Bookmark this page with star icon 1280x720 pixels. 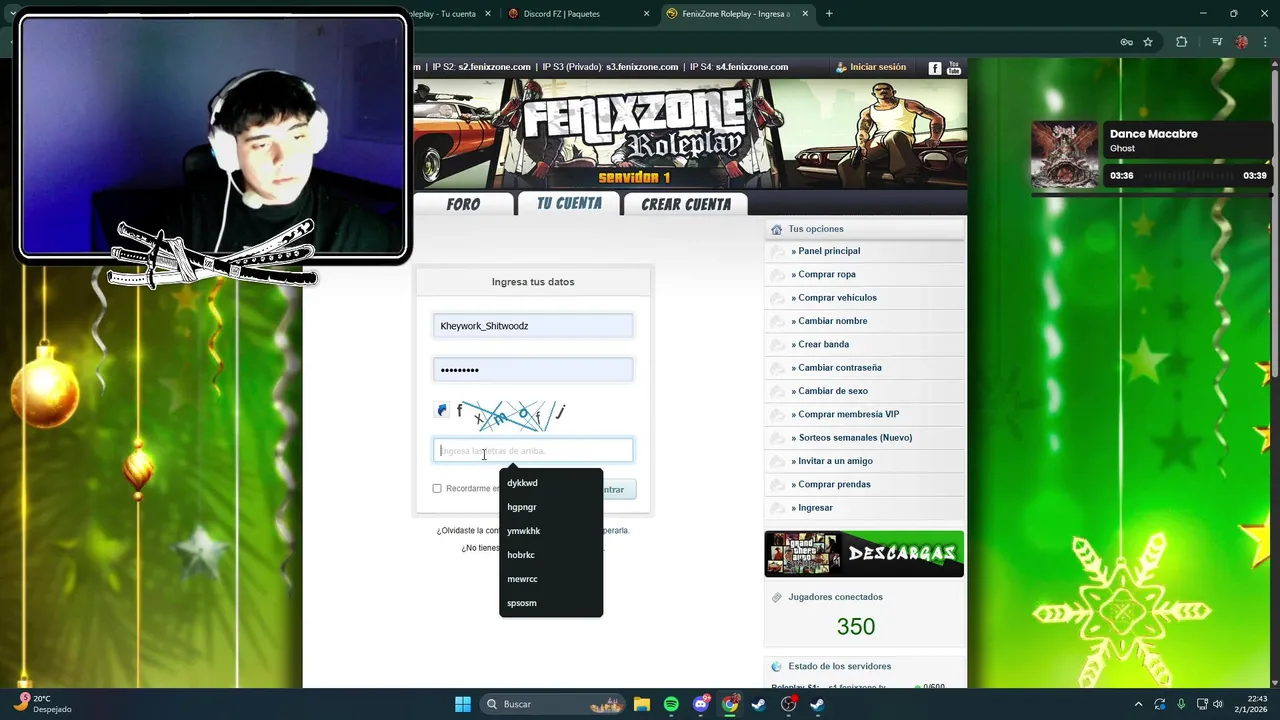[x=1148, y=42]
